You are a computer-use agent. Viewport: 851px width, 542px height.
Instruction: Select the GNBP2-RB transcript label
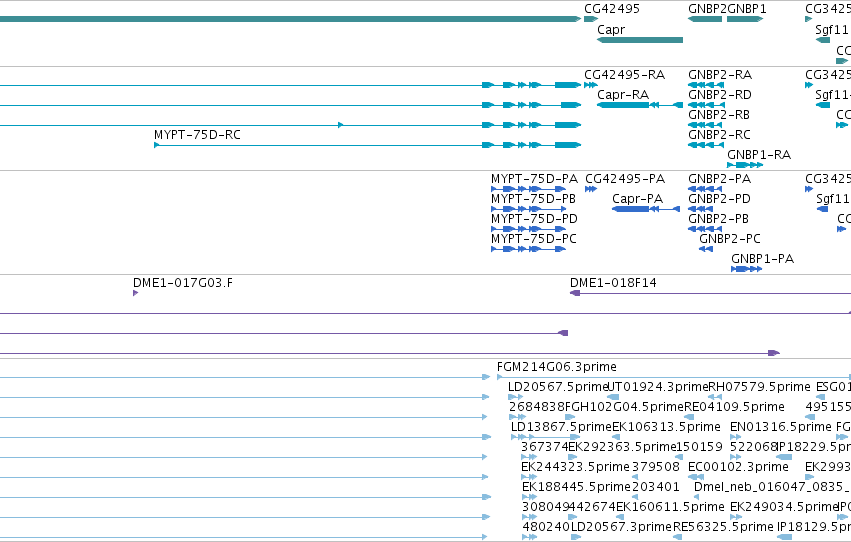tap(719, 114)
